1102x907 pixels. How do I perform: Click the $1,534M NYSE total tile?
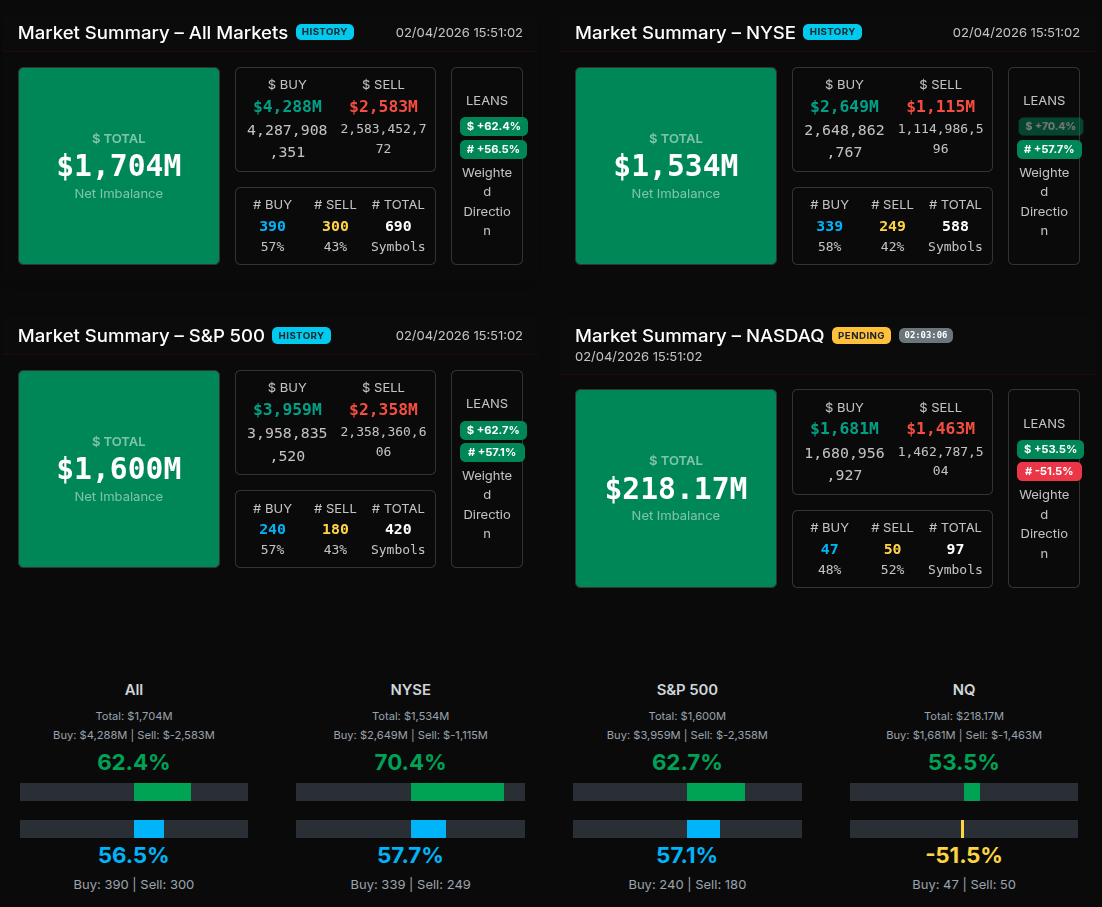point(676,166)
